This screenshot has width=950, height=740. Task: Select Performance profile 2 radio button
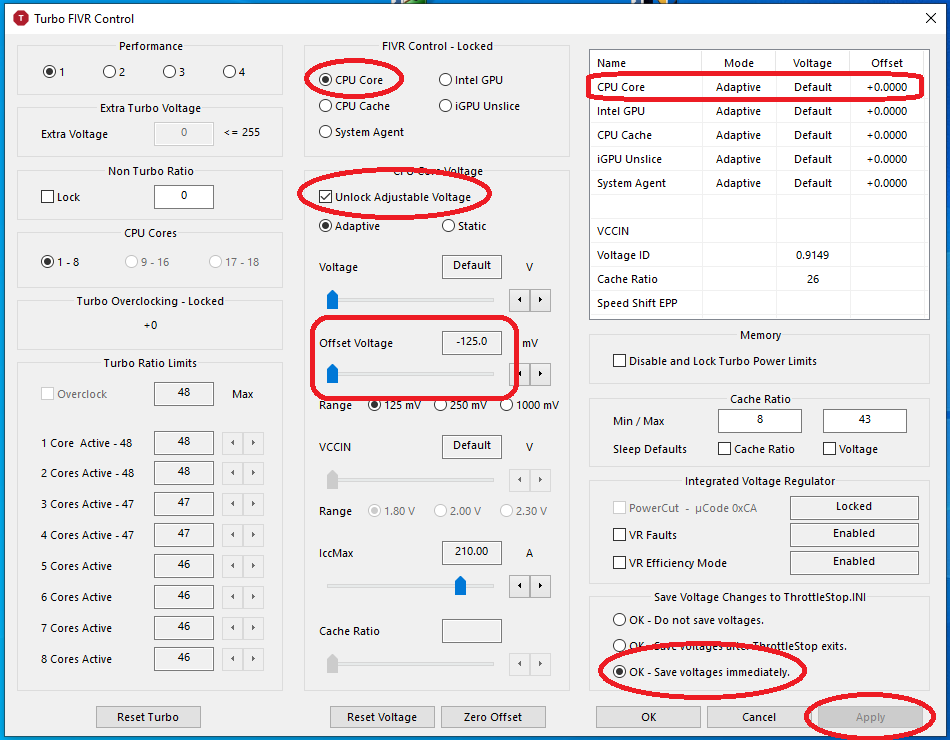click(x=109, y=72)
